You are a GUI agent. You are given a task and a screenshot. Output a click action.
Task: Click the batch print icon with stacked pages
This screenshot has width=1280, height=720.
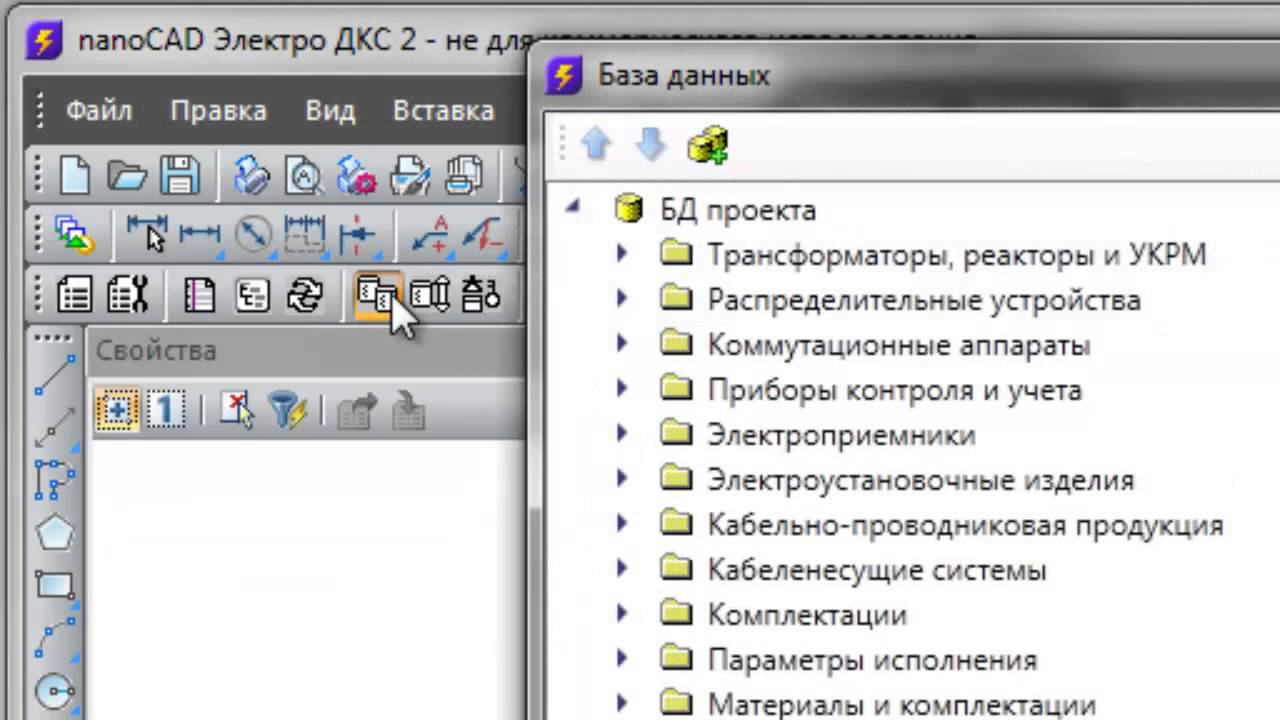tap(463, 175)
